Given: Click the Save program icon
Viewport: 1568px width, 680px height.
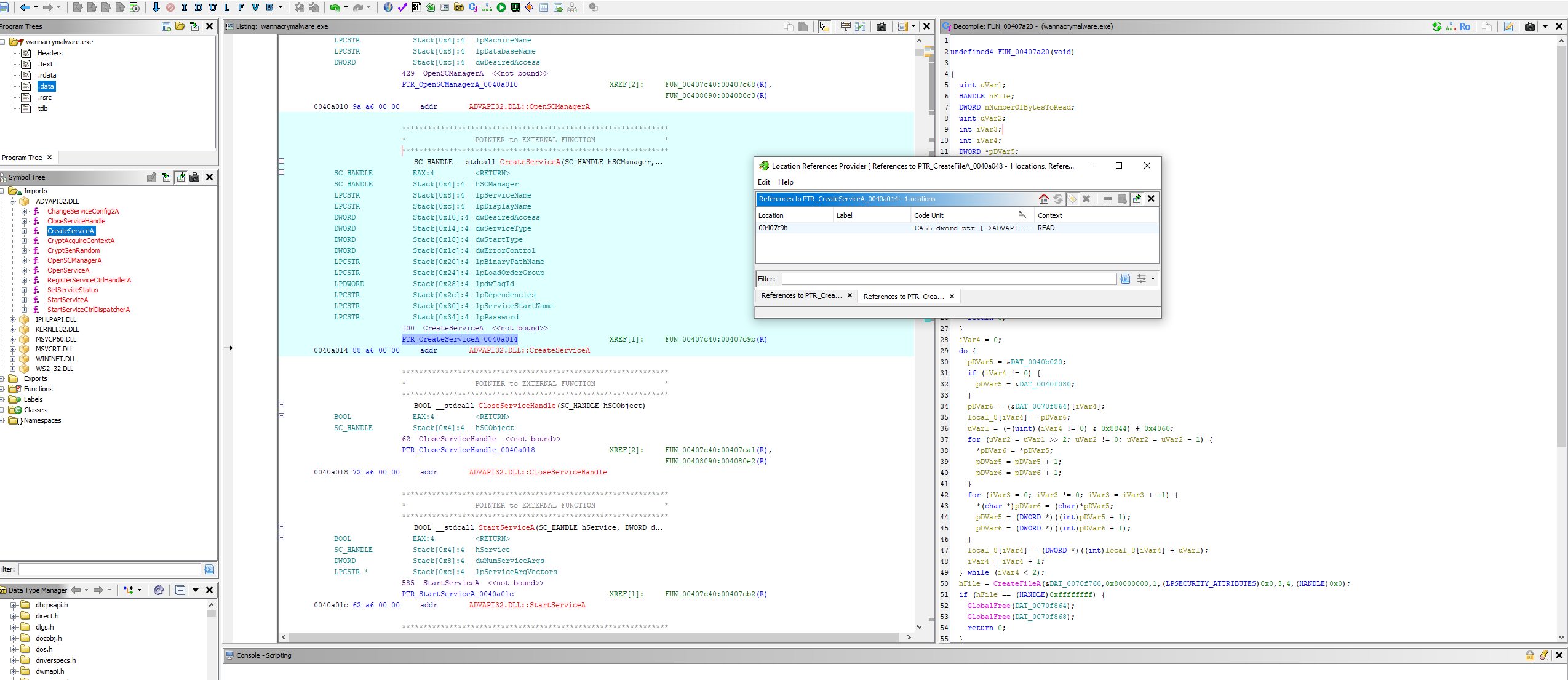Looking at the screenshot, I should coord(4,7).
